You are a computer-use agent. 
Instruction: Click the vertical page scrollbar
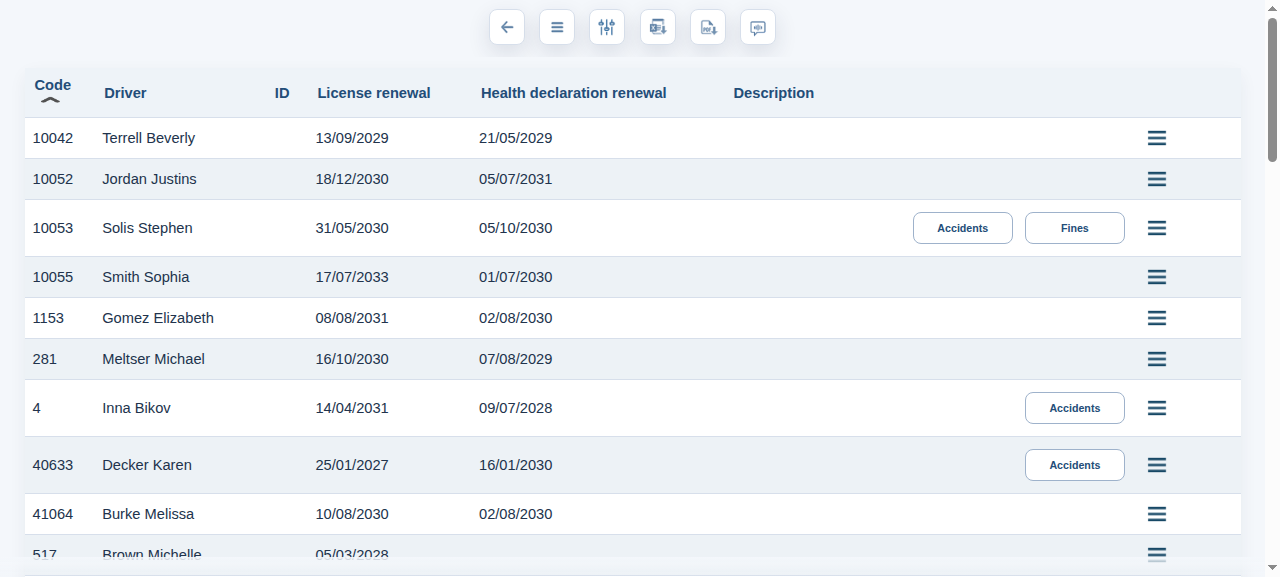[1272, 90]
